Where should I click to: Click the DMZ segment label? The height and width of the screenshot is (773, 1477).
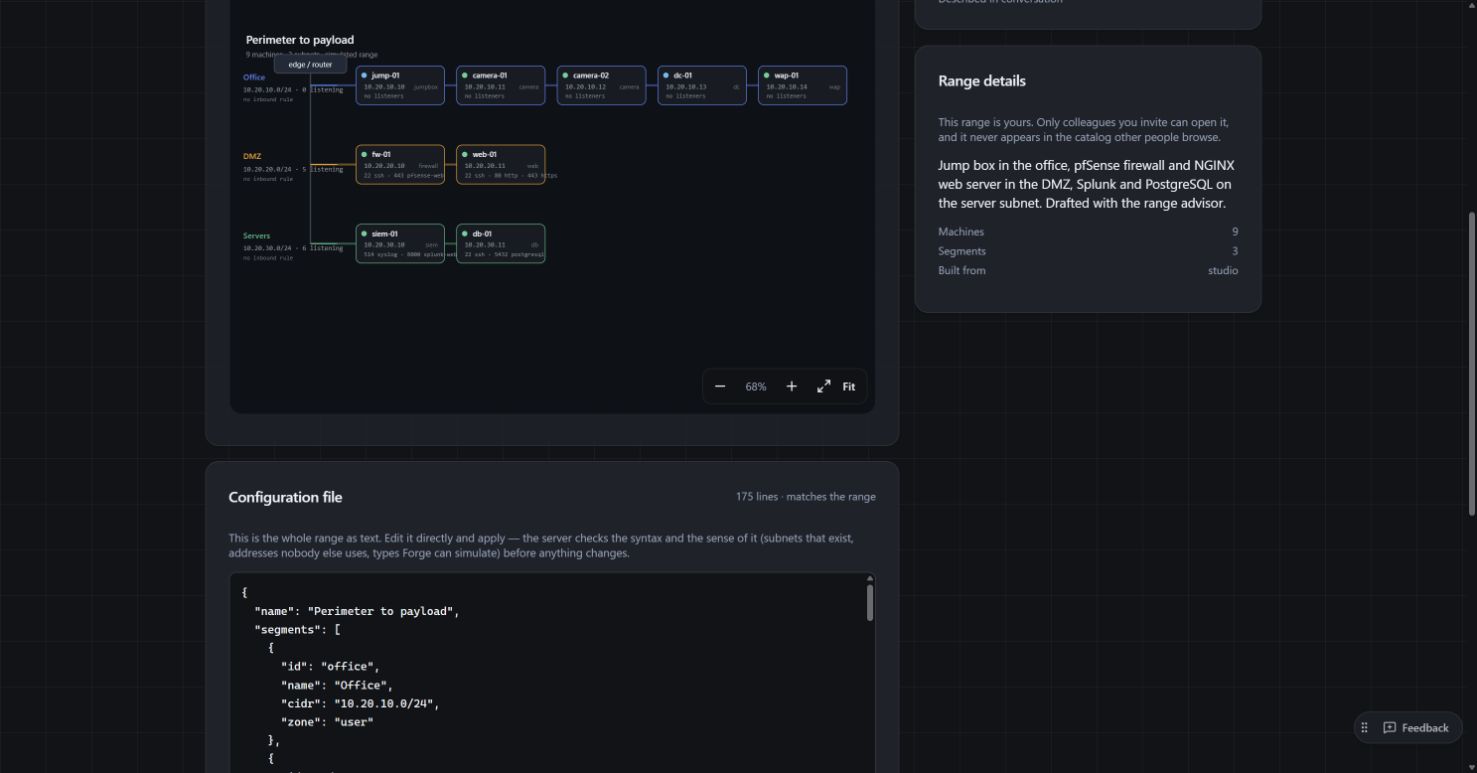pyautogui.click(x=252, y=156)
